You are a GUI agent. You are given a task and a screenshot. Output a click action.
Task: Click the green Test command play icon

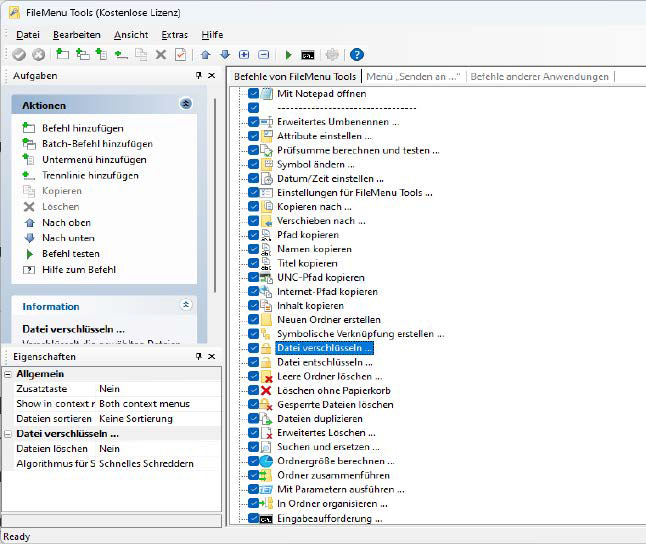pos(288,54)
